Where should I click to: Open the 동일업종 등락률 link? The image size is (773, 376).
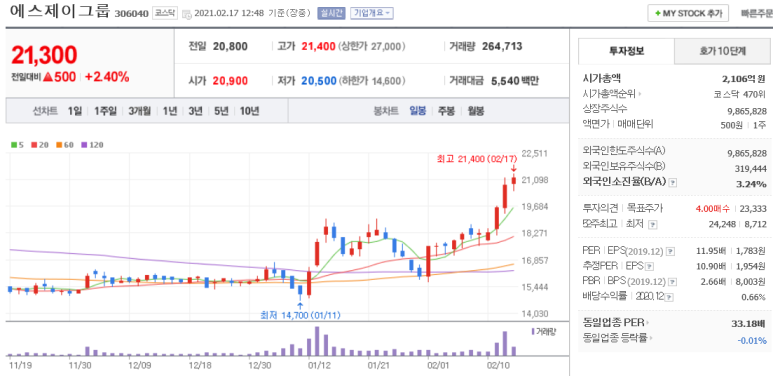point(615,338)
